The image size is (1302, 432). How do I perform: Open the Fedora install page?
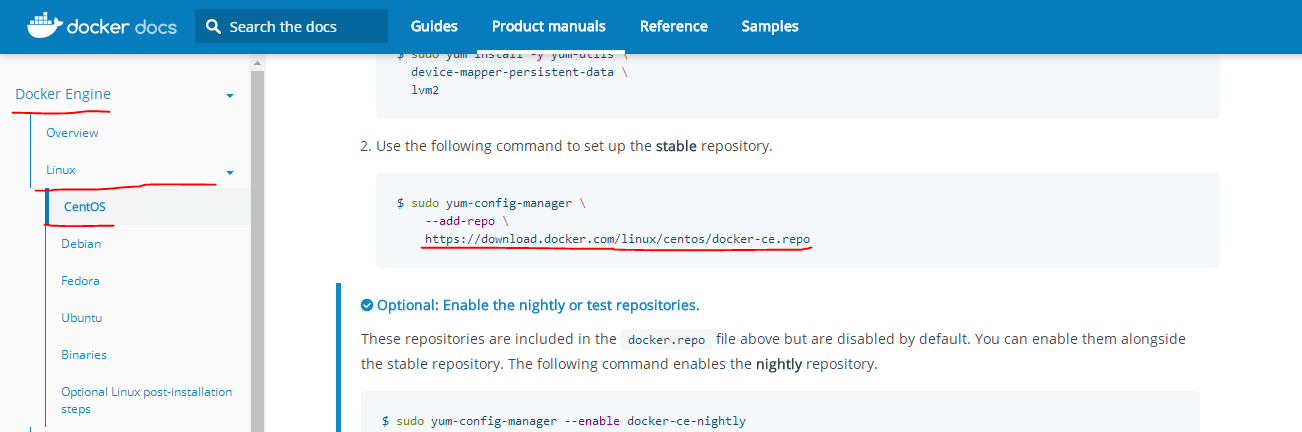(80, 281)
